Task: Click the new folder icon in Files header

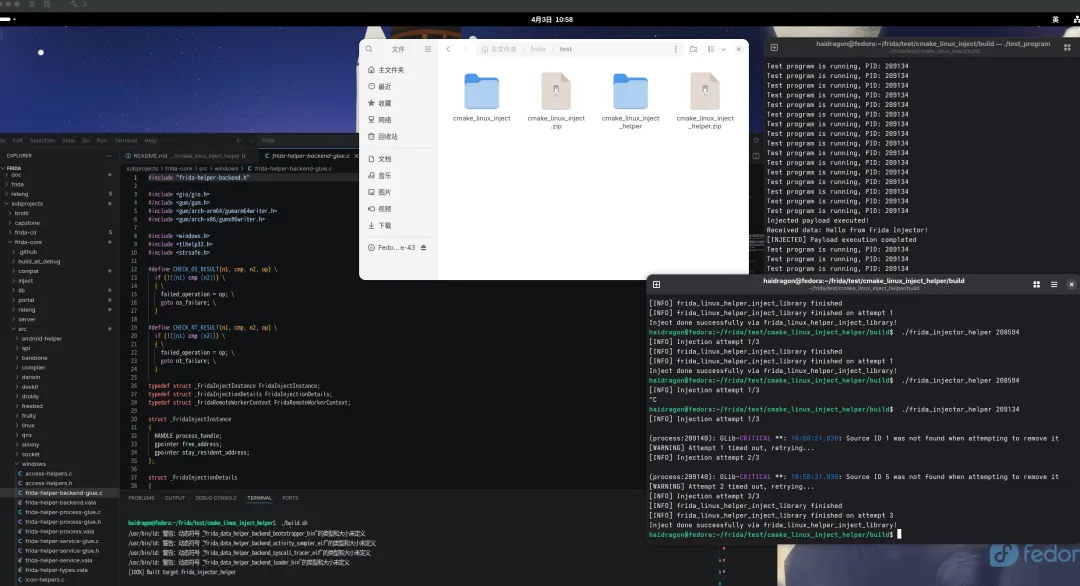Action: coord(694,50)
